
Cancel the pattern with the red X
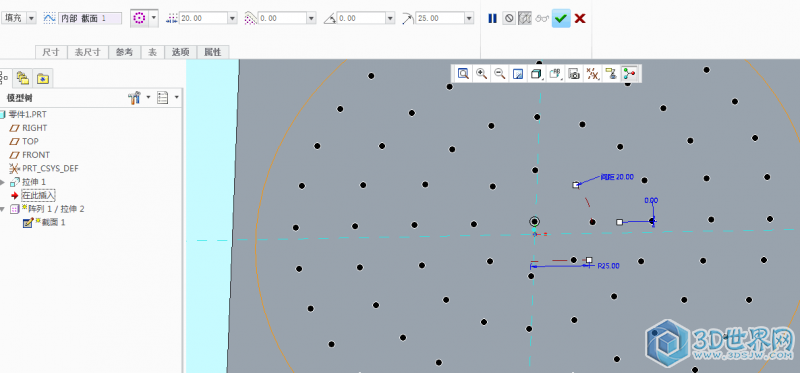coord(580,18)
